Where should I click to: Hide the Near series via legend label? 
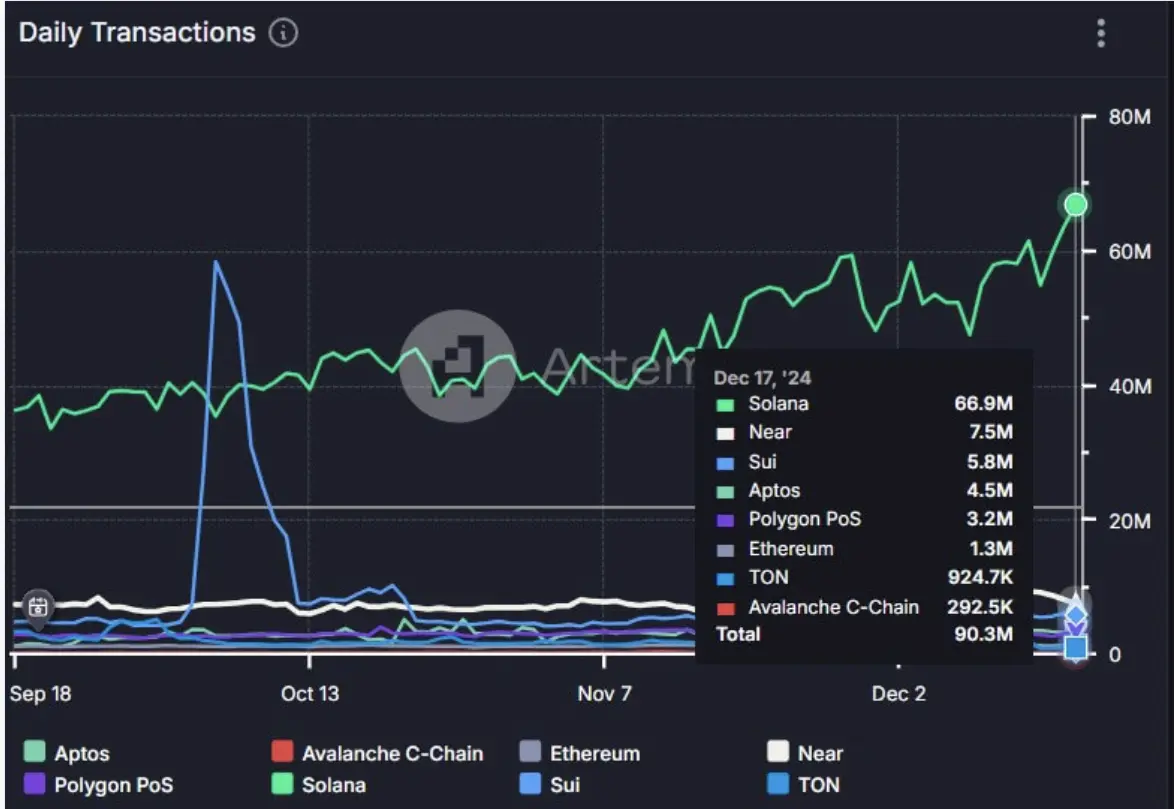tap(820, 753)
